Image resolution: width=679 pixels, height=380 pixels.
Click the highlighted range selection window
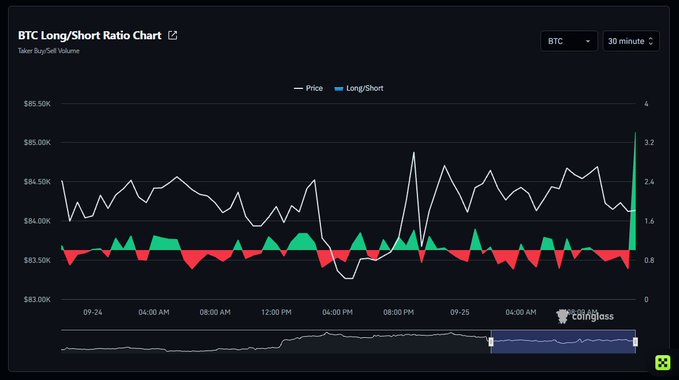point(563,341)
